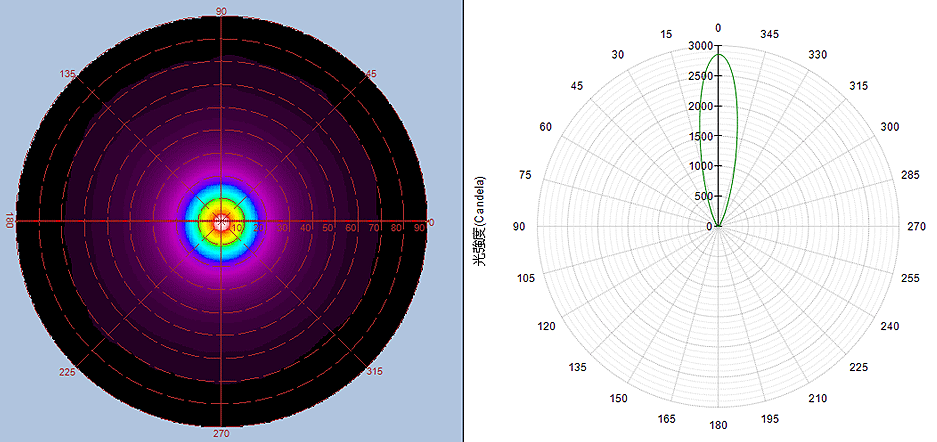Click the 1500 tick label on the candela axis
The image size is (937, 442).
pos(701,136)
